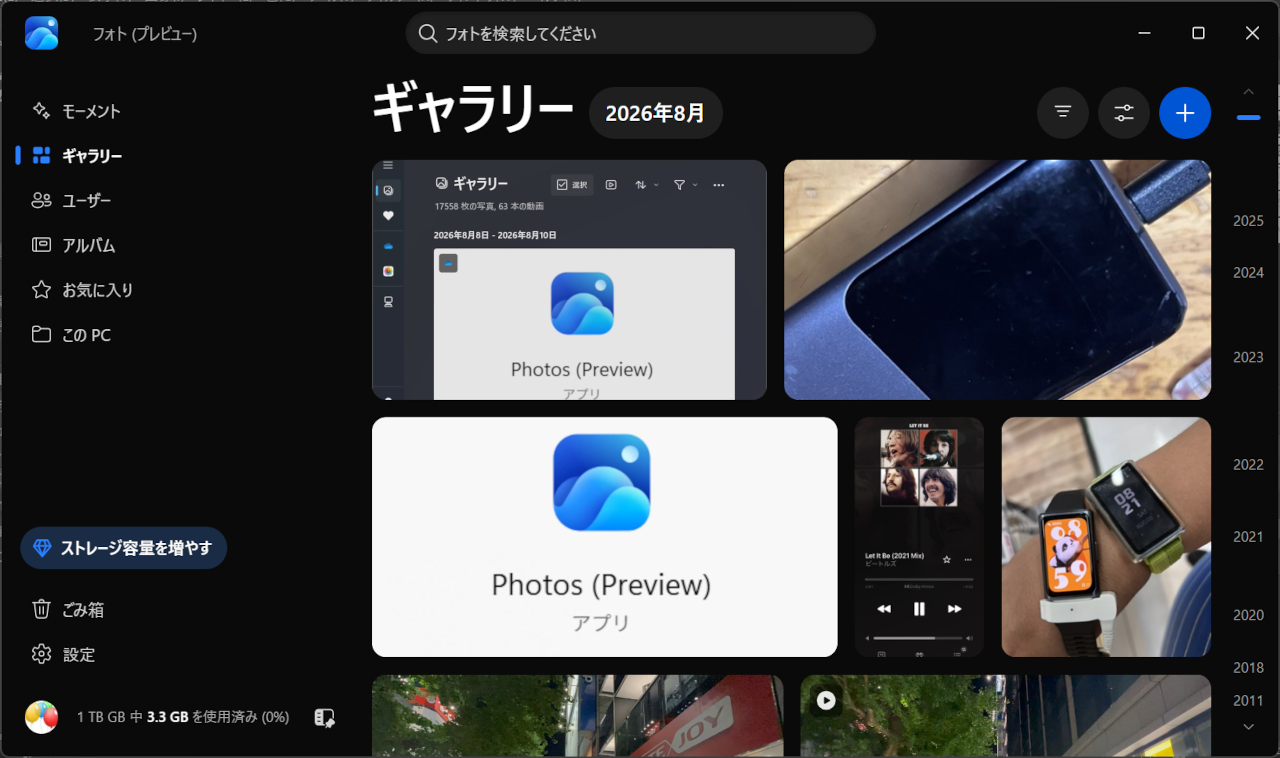Jump to 2023 on the timeline
The image size is (1280, 758).
point(1248,357)
